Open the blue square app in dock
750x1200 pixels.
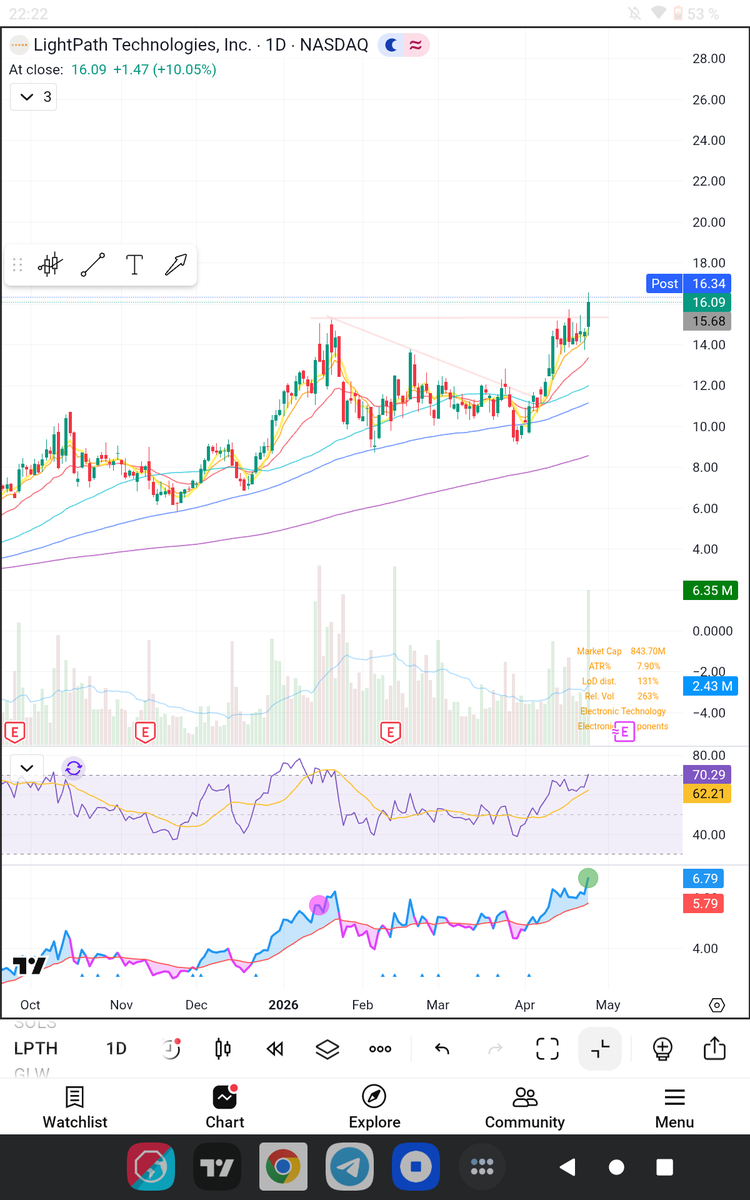pyautogui.click(x=415, y=1167)
